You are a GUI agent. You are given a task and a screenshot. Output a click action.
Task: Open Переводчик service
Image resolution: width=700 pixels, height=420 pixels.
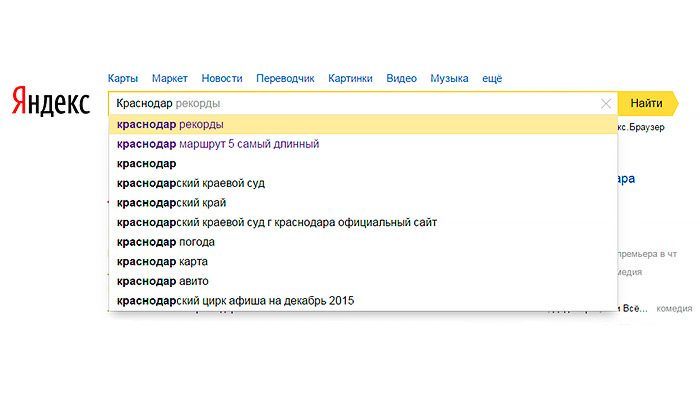285,79
